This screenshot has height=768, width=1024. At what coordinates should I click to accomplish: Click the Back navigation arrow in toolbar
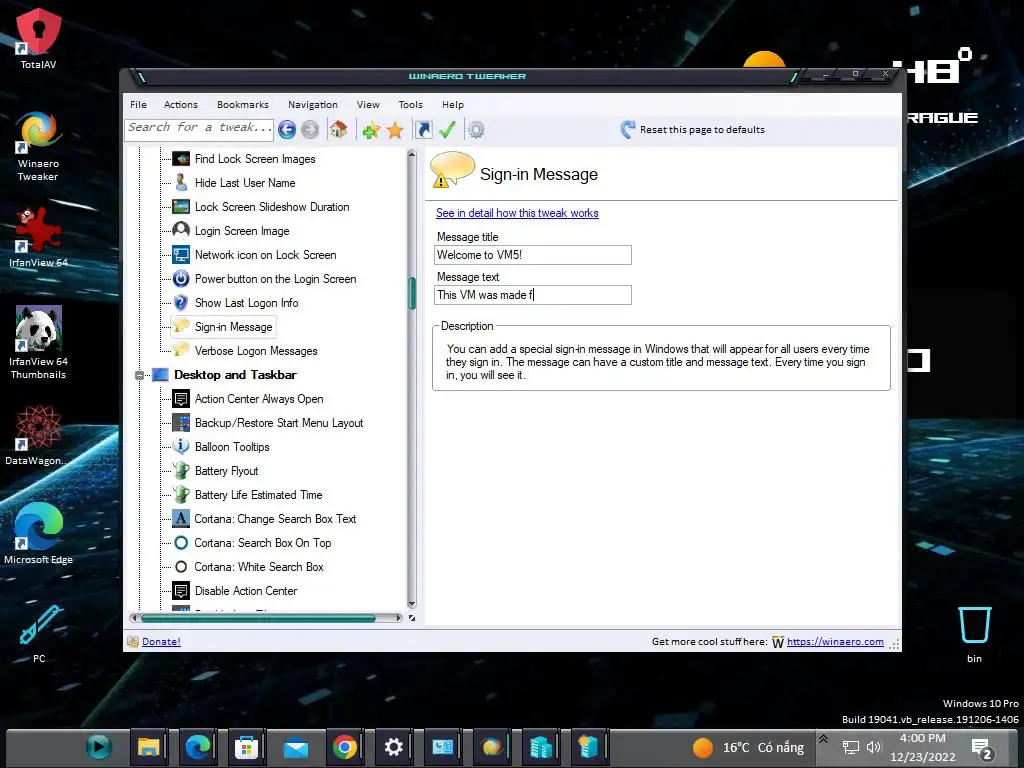tap(287, 129)
